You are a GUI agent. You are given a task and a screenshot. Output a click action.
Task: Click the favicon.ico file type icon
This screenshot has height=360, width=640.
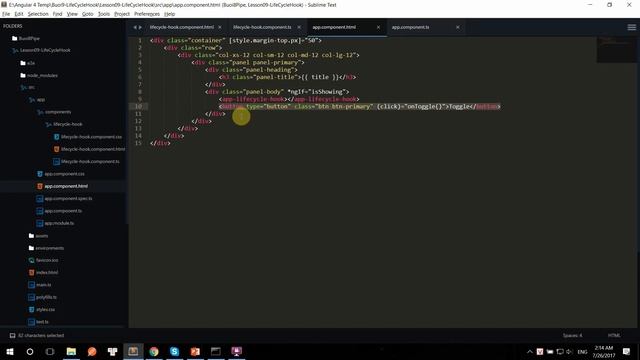(31, 260)
